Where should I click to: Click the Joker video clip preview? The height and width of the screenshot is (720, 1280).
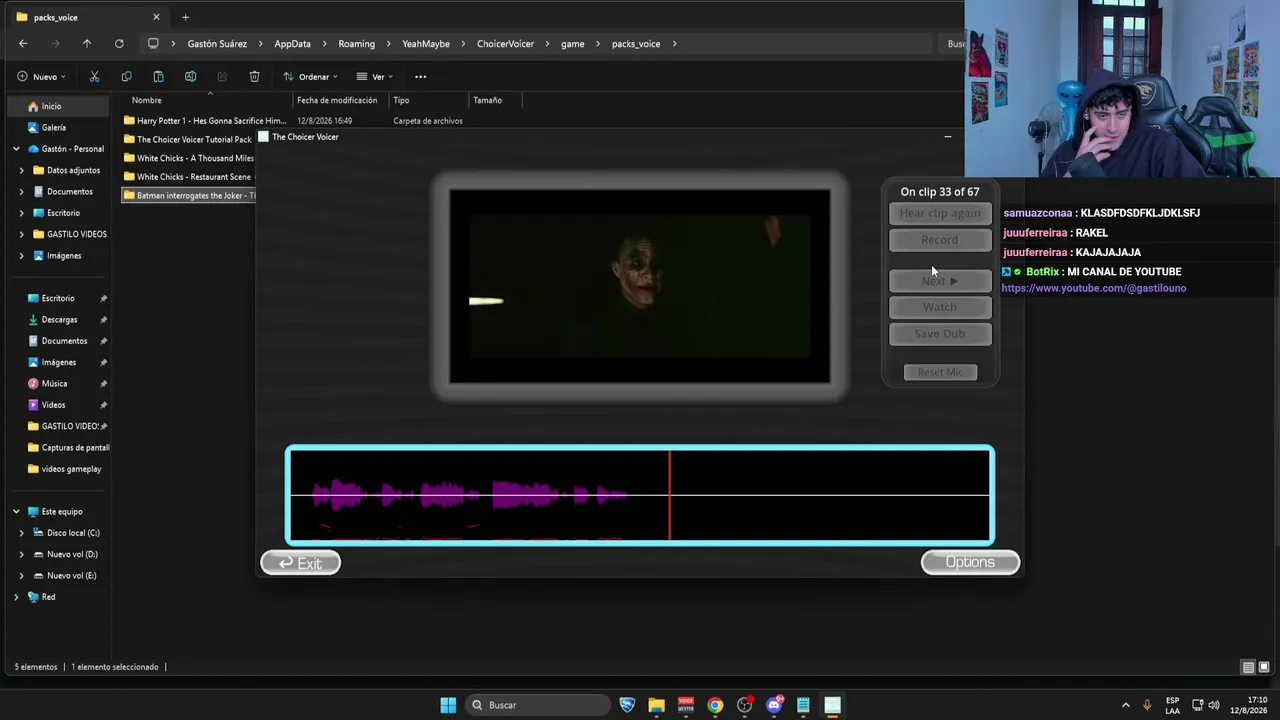(x=640, y=286)
